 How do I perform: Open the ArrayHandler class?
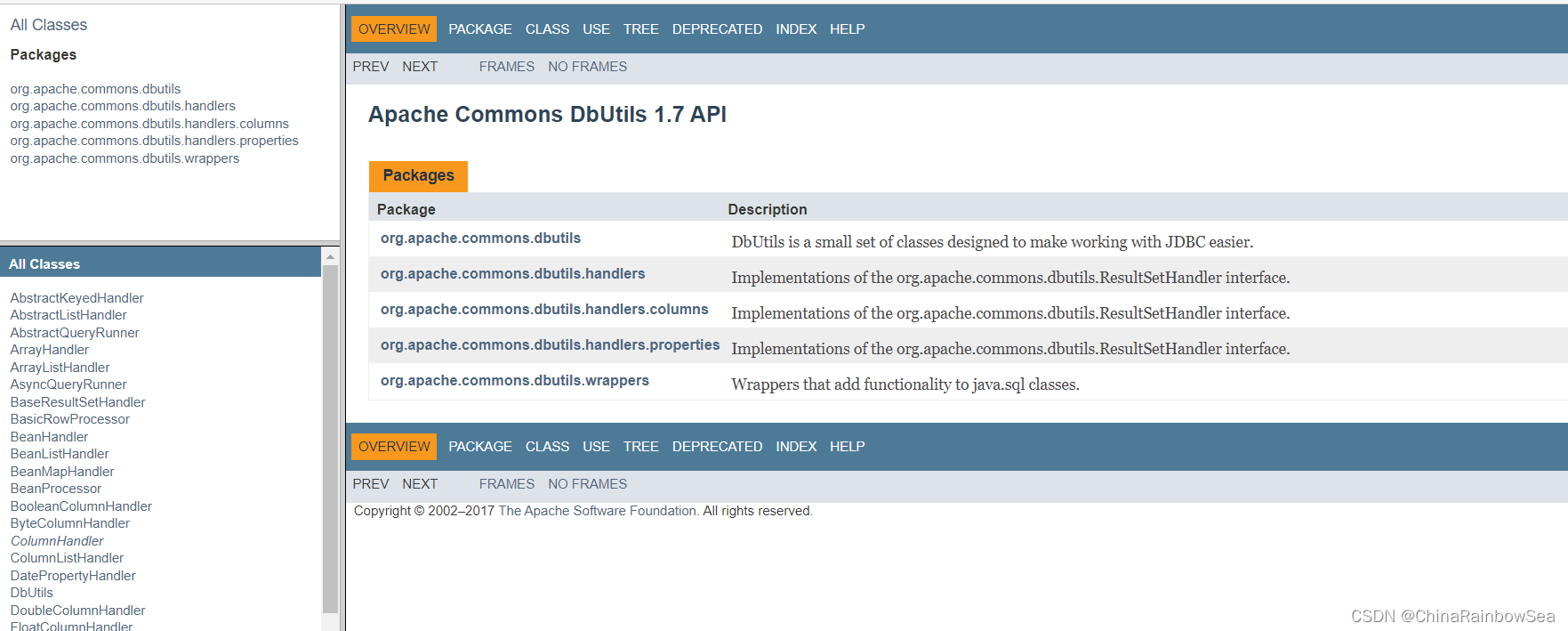(x=50, y=350)
